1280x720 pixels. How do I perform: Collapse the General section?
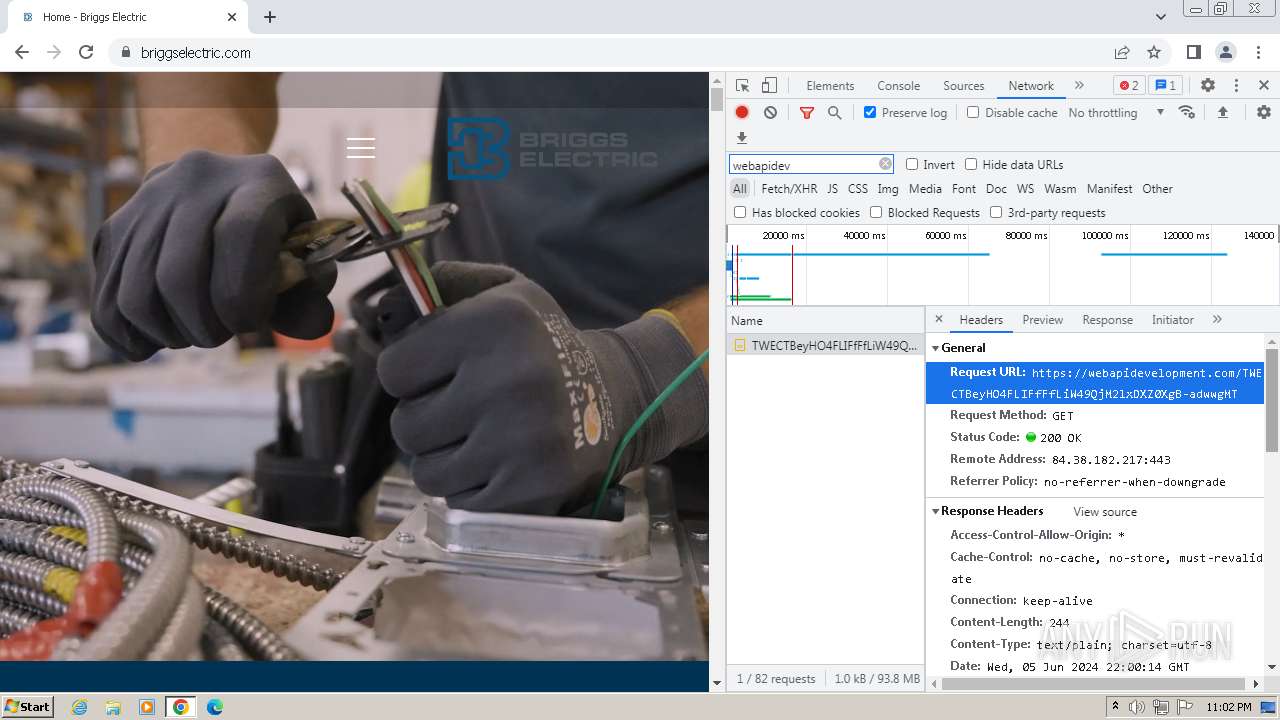pyautogui.click(x=936, y=348)
